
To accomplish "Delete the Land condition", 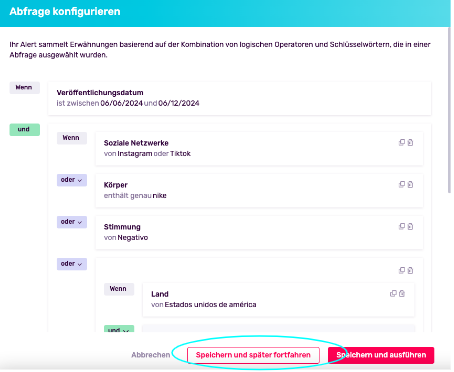I will [x=402, y=294].
